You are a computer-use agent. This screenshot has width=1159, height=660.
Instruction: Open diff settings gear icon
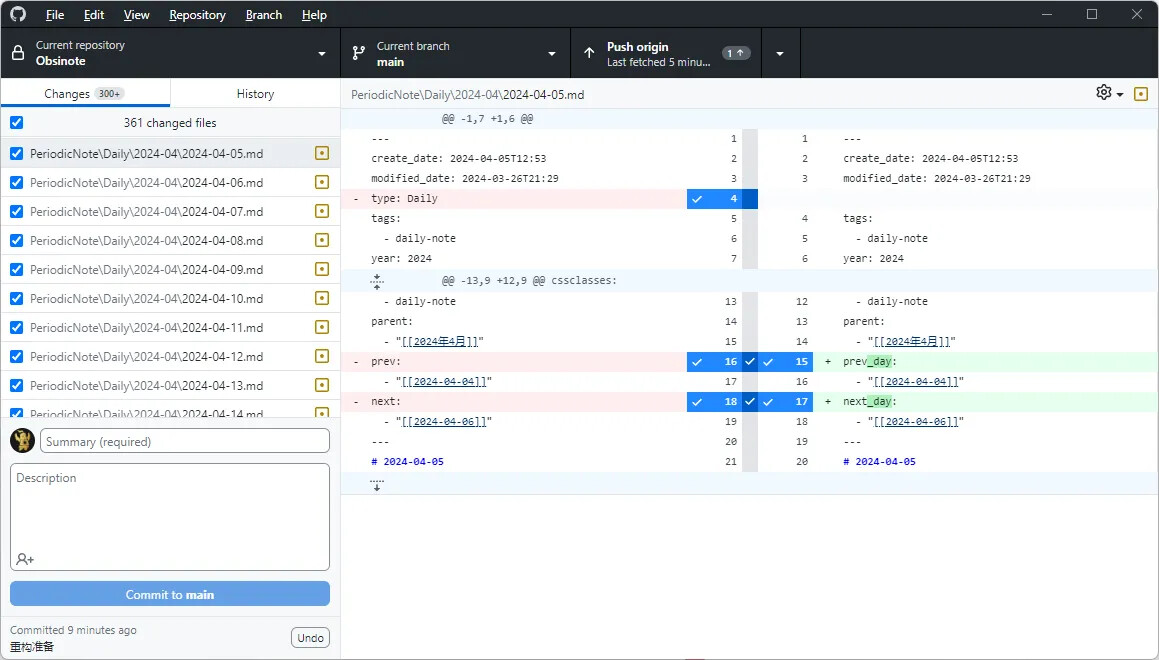point(1104,93)
